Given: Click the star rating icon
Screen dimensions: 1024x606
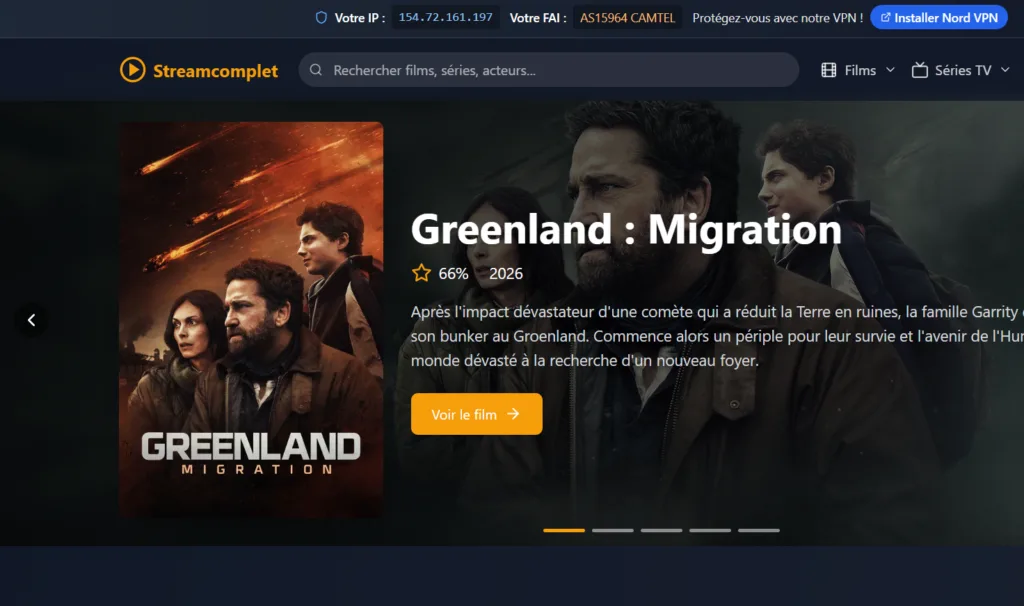Looking at the screenshot, I should pos(421,273).
